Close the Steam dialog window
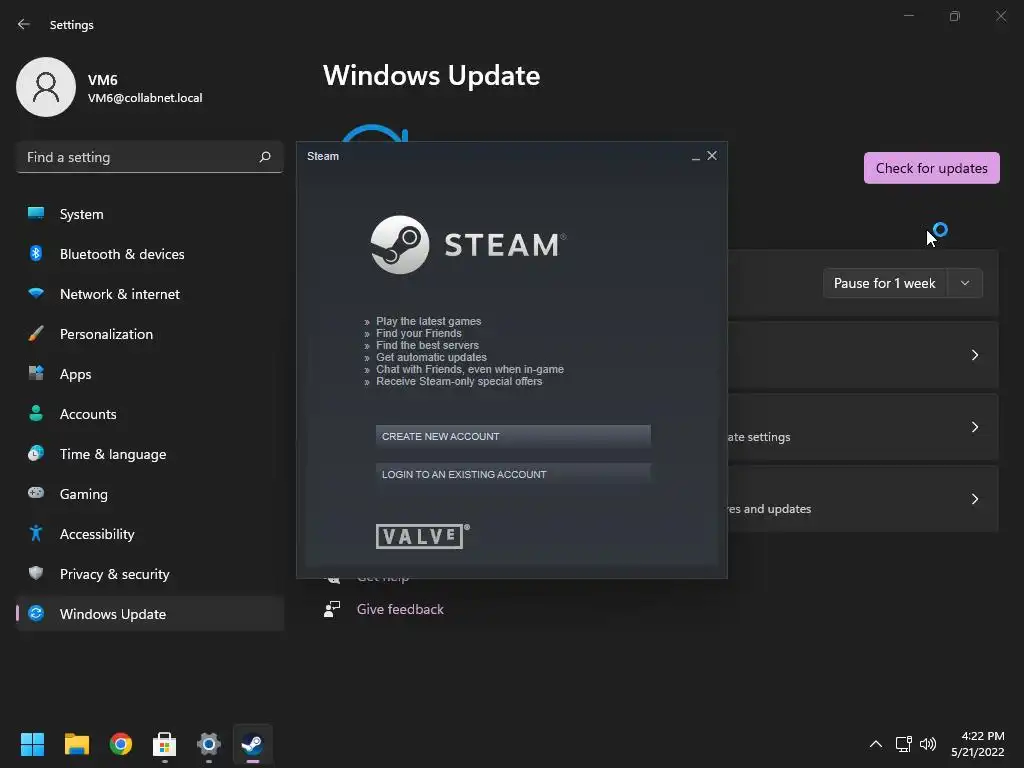Viewport: 1024px width, 768px height. click(712, 155)
